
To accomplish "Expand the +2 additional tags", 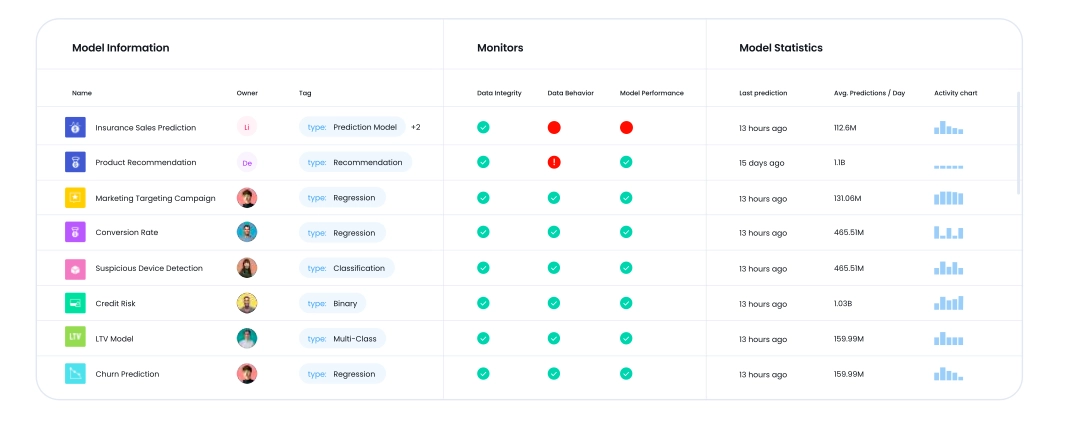I will [415, 127].
